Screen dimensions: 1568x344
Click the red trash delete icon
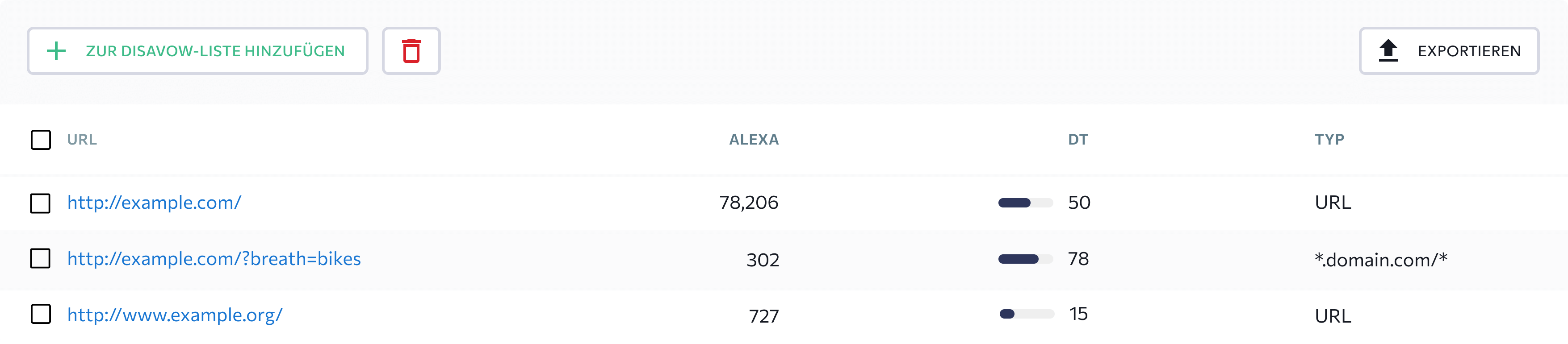pyautogui.click(x=411, y=51)
